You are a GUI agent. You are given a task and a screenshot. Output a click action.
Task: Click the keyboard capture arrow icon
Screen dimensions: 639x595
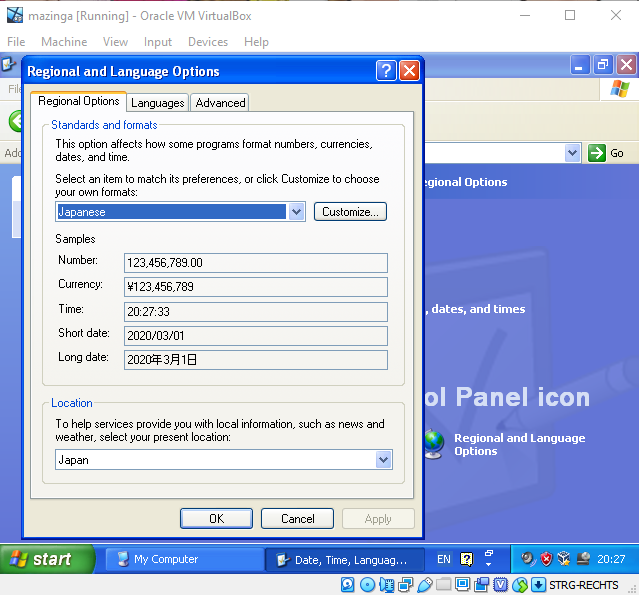click(538, 585)
